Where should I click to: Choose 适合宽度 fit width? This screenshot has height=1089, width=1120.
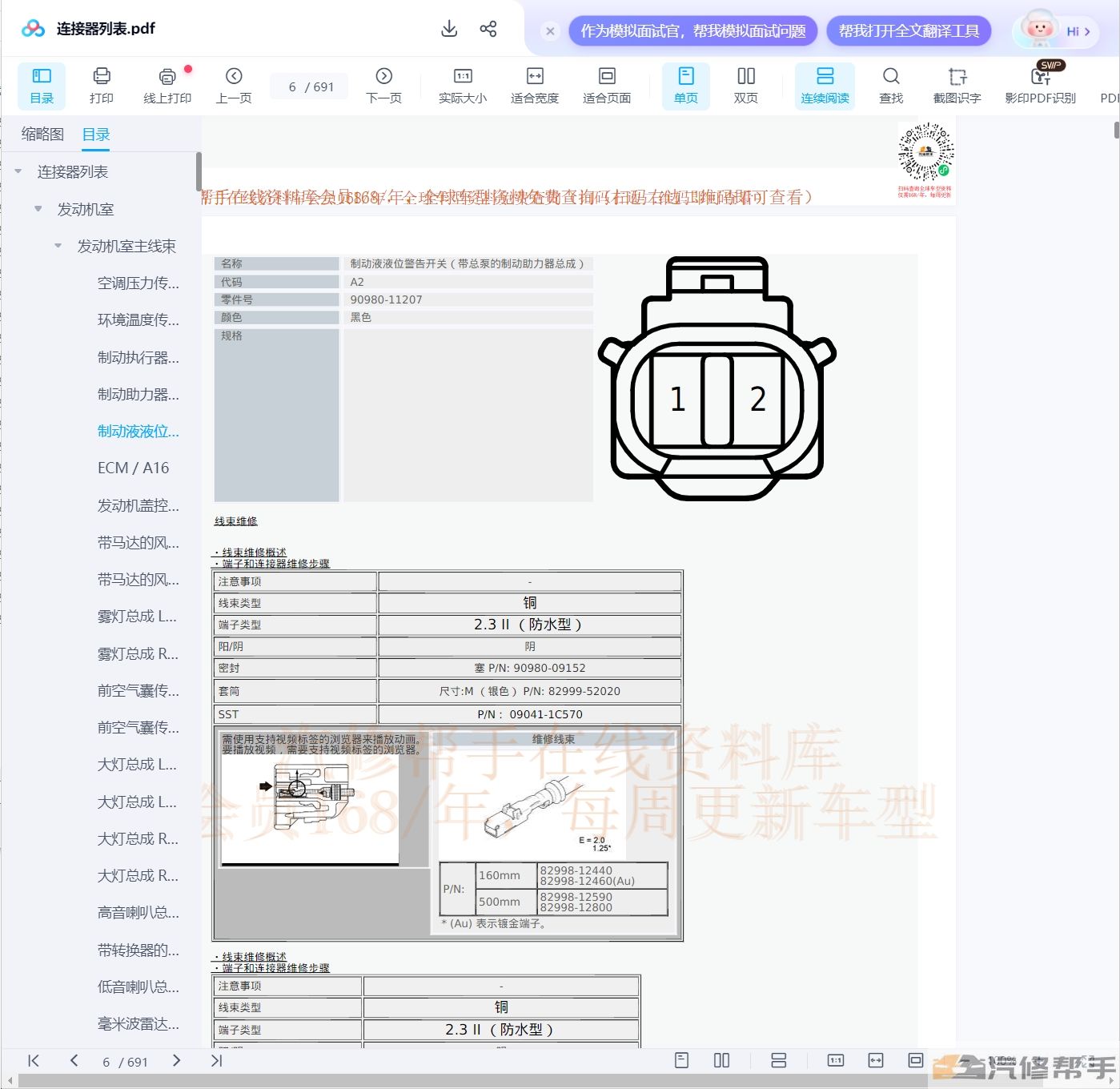point(535,86)
